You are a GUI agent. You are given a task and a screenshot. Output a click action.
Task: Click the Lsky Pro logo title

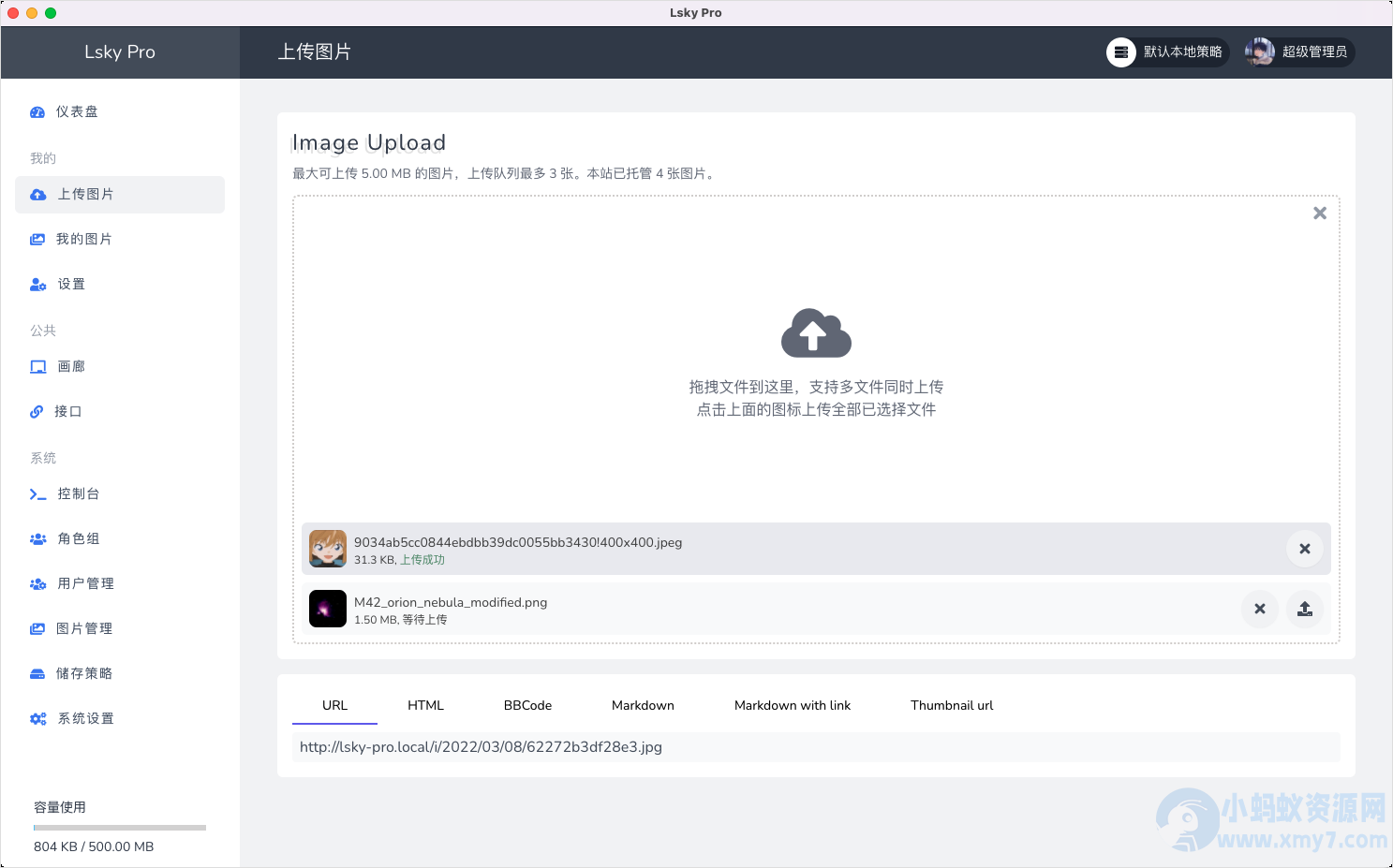click(120, 52)
